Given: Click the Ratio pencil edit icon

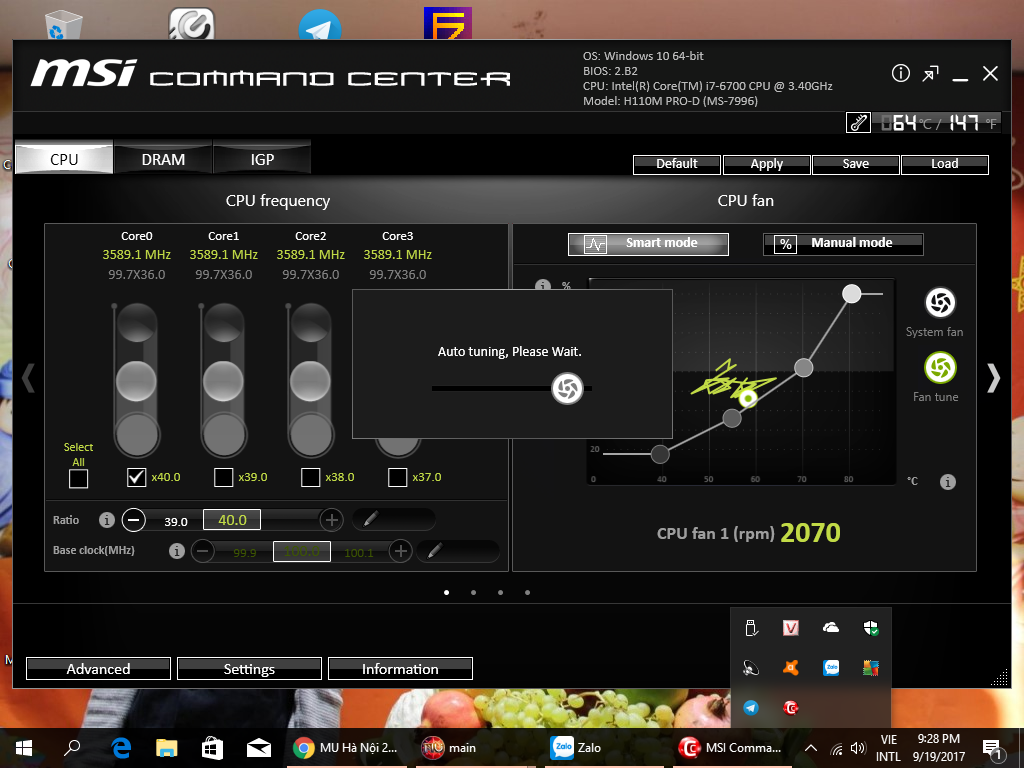Looking at the screenshot, I should pos(370,519).
